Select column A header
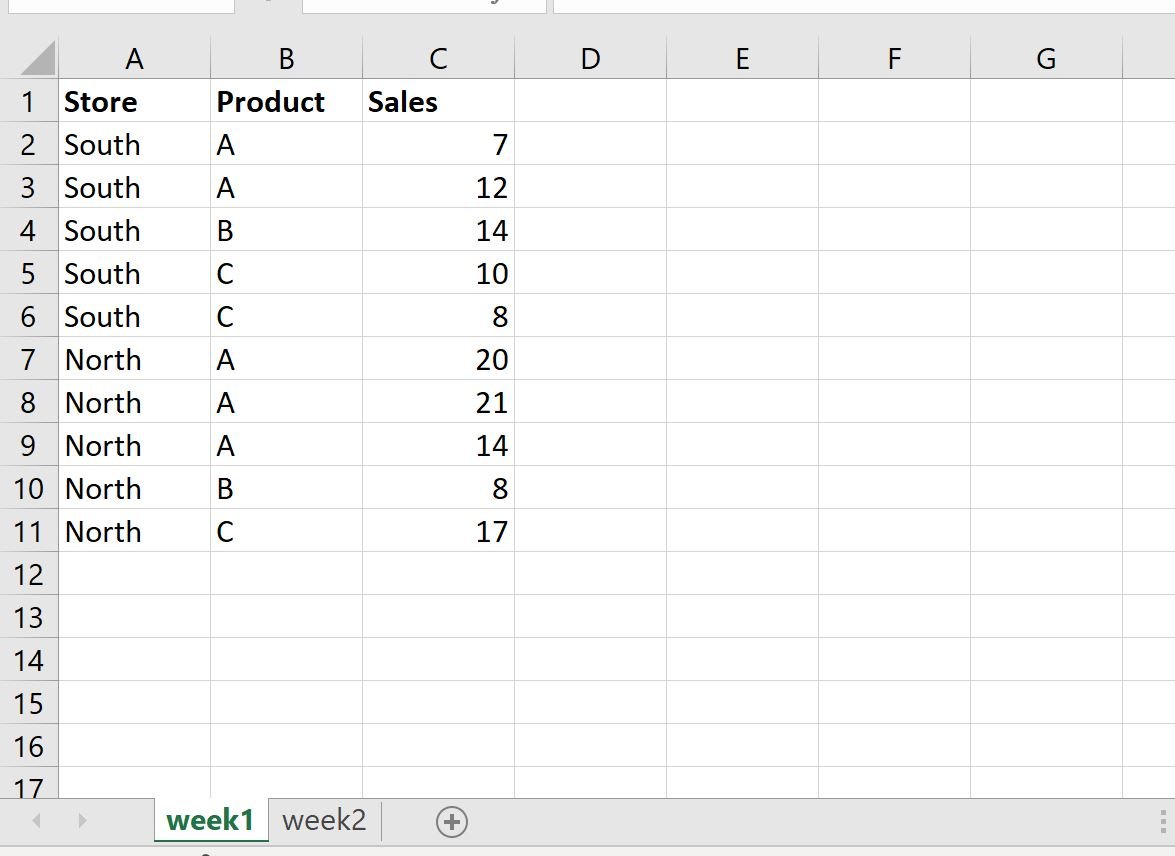Viewport: 1175px width, 856px height. 134,58
